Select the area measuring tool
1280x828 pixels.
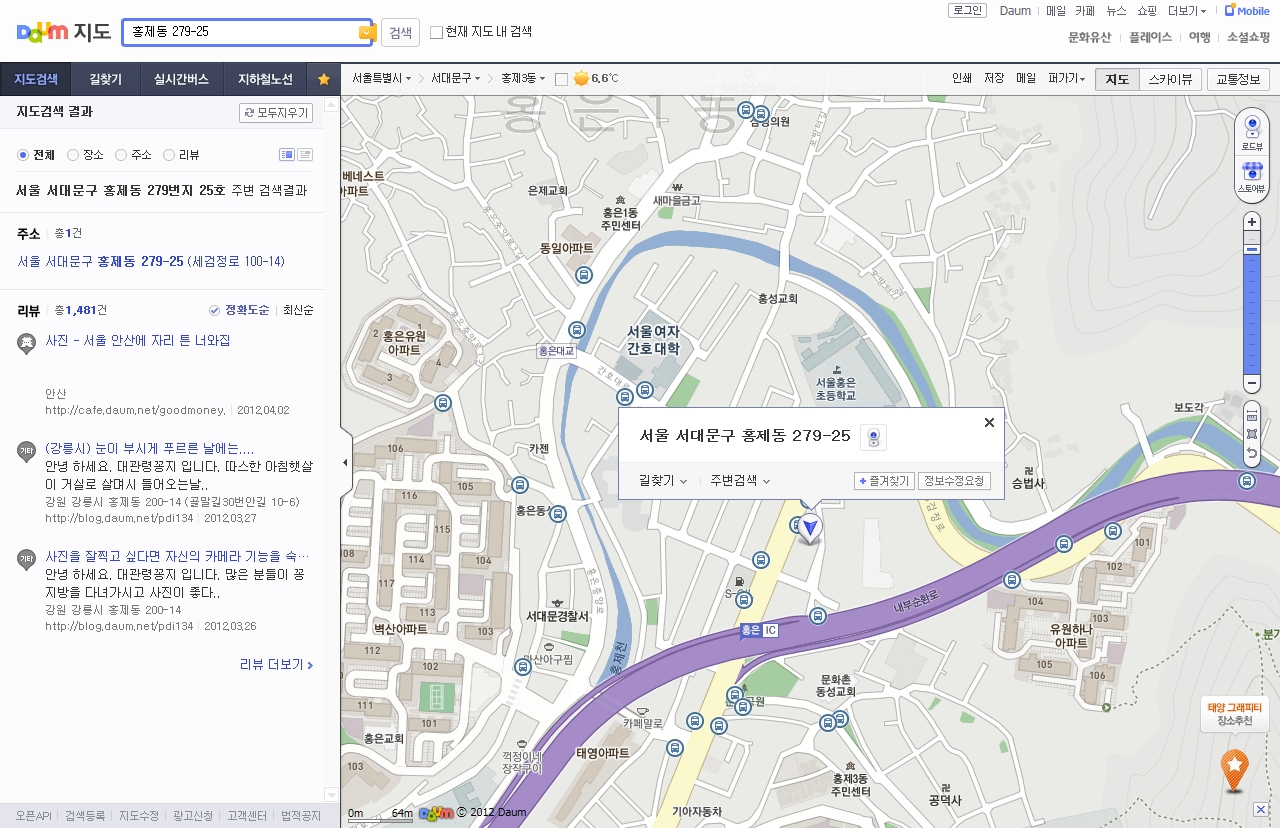point(1251,434)
